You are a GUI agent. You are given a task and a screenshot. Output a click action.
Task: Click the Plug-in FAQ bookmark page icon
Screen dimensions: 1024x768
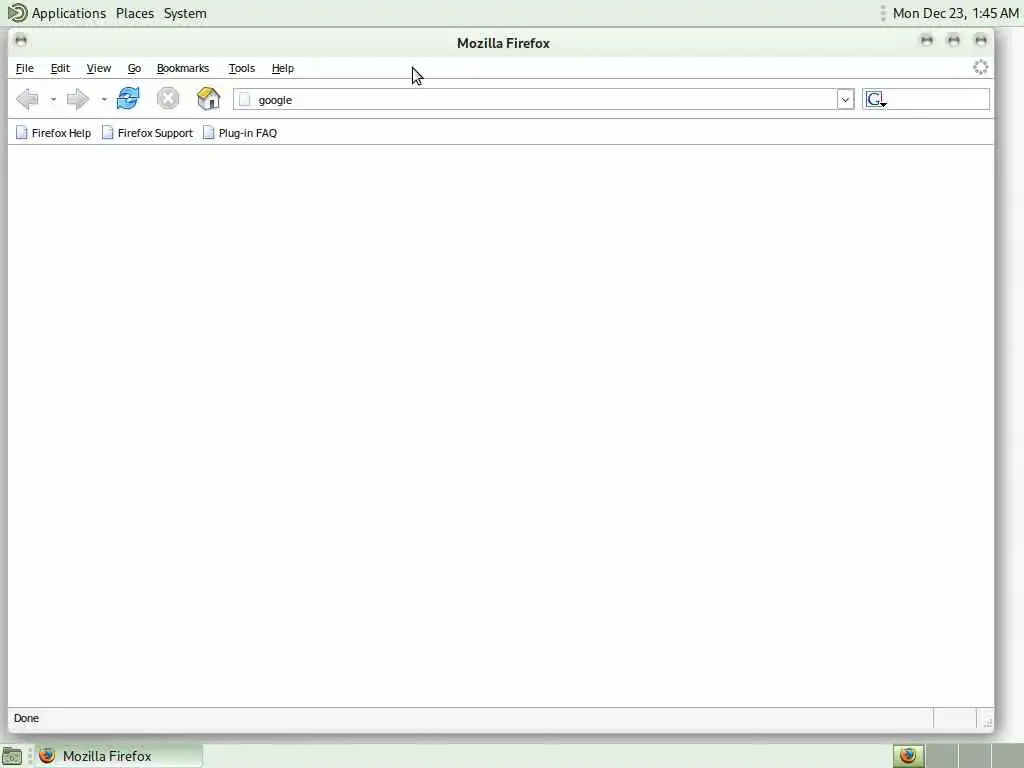click(208, 133)
